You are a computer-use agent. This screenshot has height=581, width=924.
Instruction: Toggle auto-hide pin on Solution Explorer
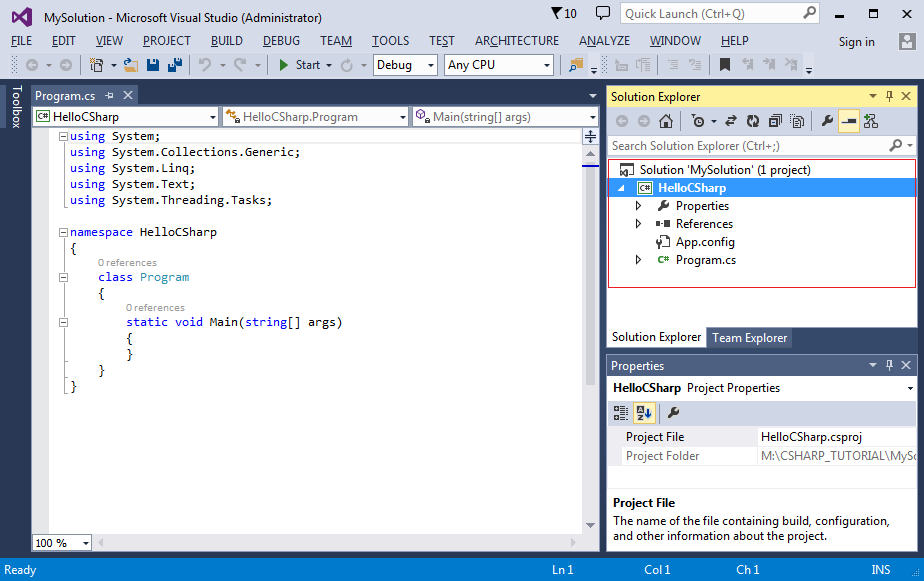click(890, 96)
